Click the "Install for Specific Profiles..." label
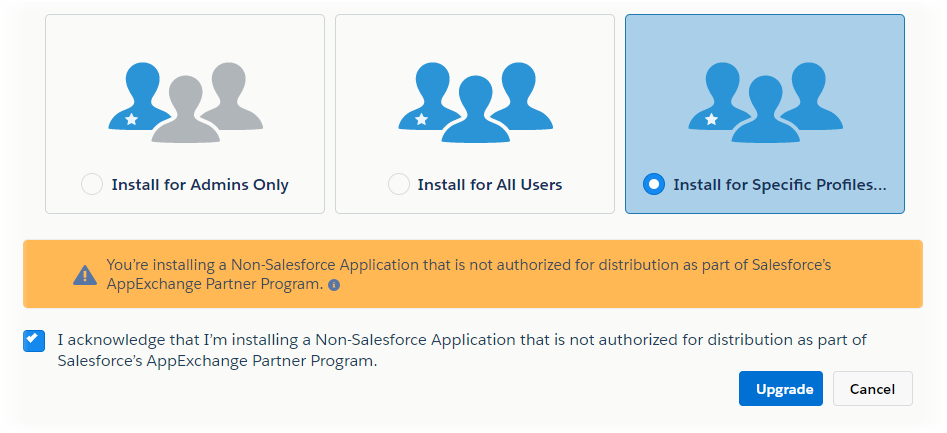This screenshot has height=433, width=947. (x=780, y=184)
